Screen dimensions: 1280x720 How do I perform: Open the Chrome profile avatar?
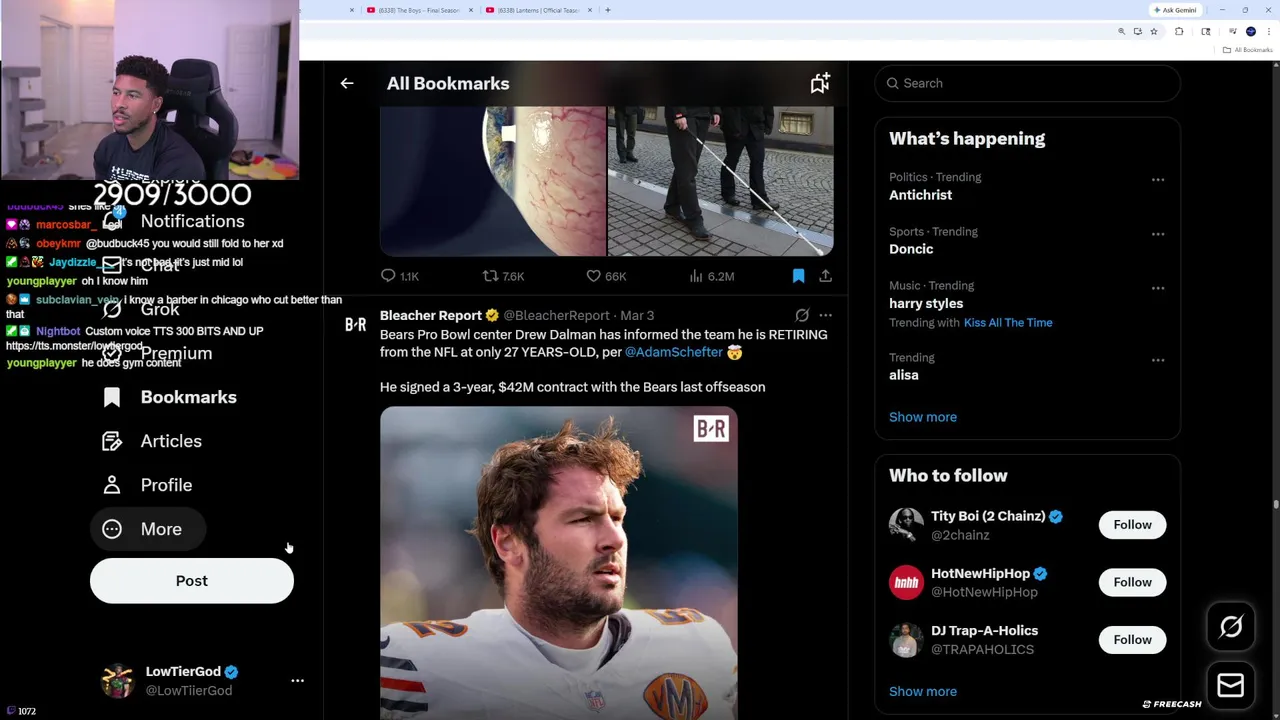click(1251, 32)
